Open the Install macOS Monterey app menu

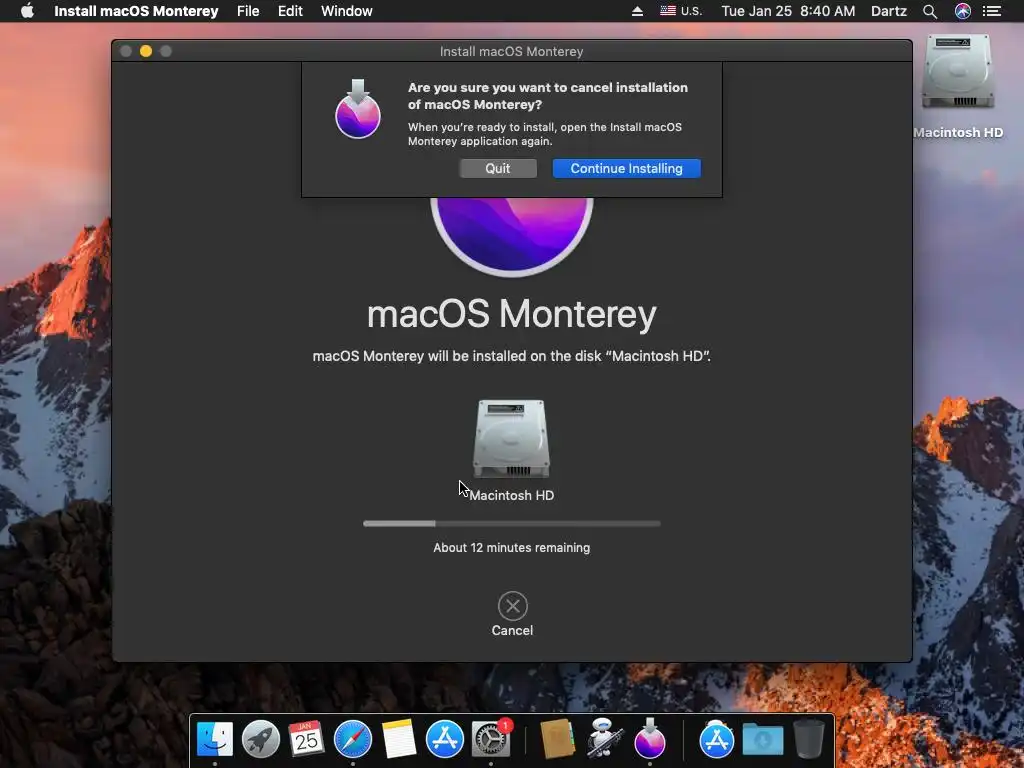[136, 11]
